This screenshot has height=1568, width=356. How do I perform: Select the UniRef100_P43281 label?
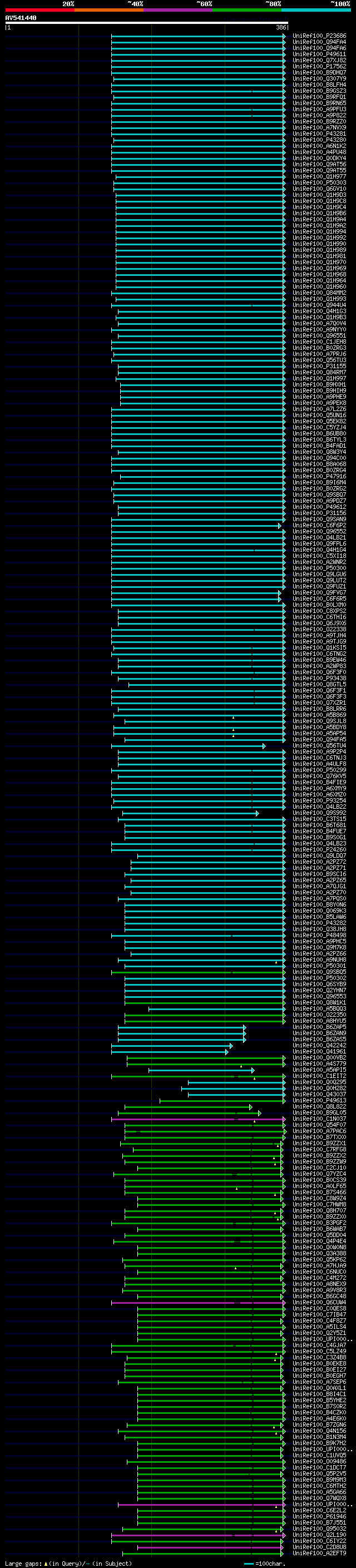tap(319, 134)
